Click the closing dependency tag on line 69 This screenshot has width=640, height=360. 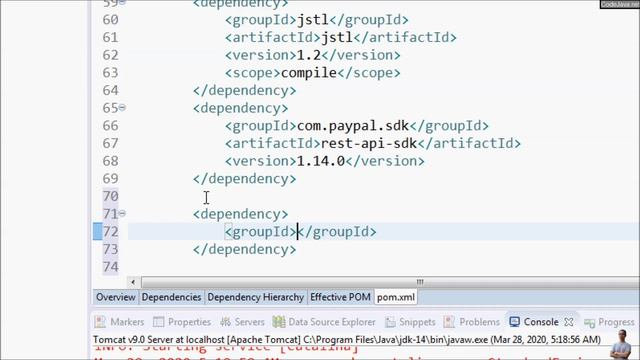coord(244,178)
